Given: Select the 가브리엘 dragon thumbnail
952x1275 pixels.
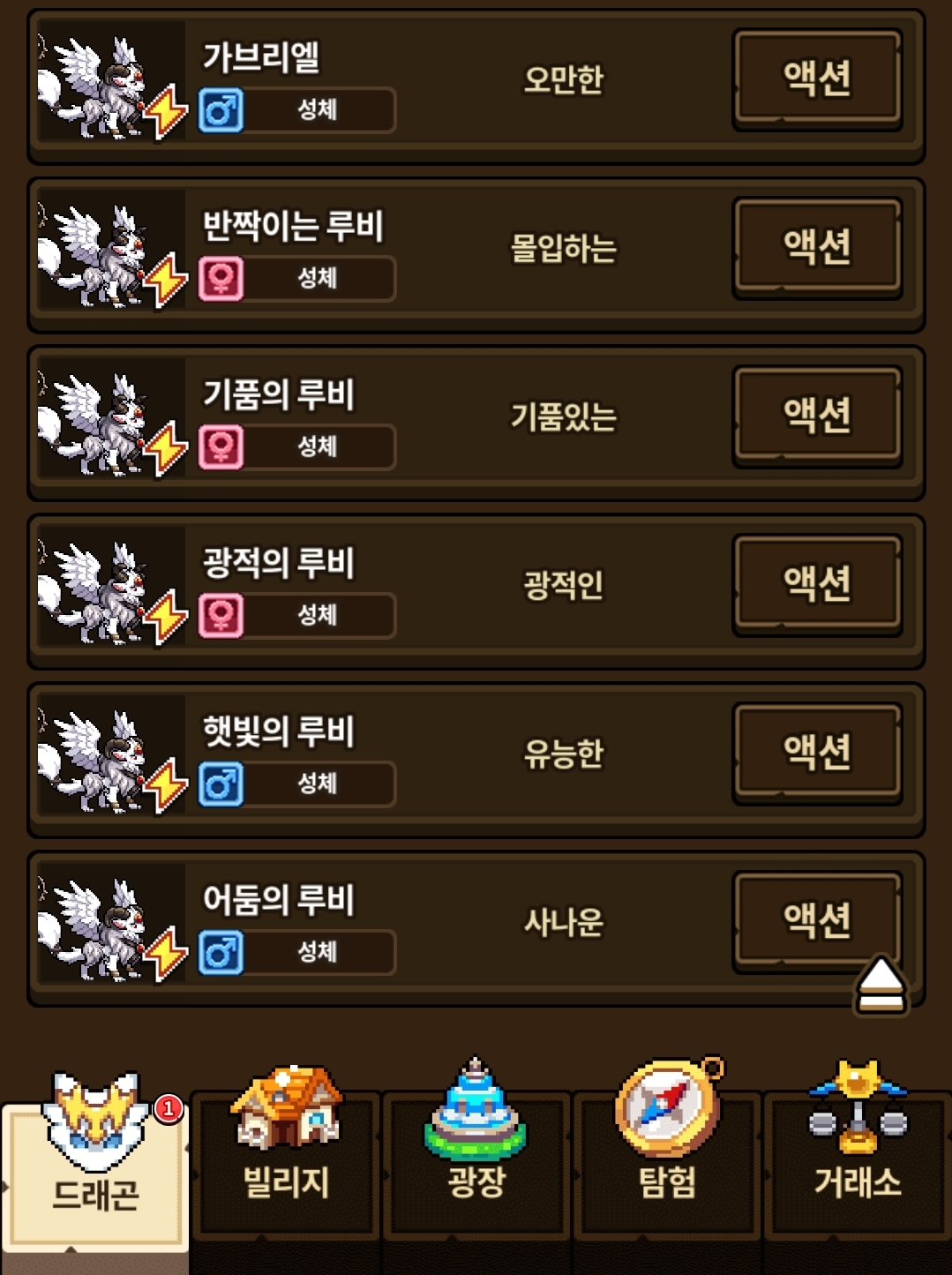Looking at the screenshot, I should (111, 82).
